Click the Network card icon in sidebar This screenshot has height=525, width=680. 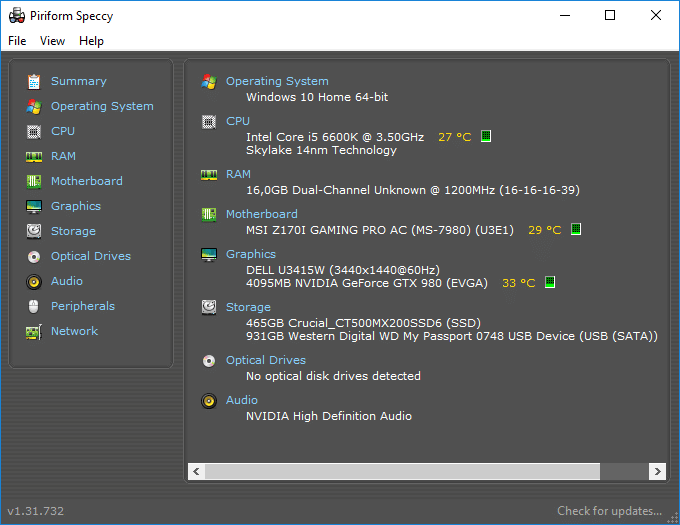pyautogui.click(x=34, y=332)
